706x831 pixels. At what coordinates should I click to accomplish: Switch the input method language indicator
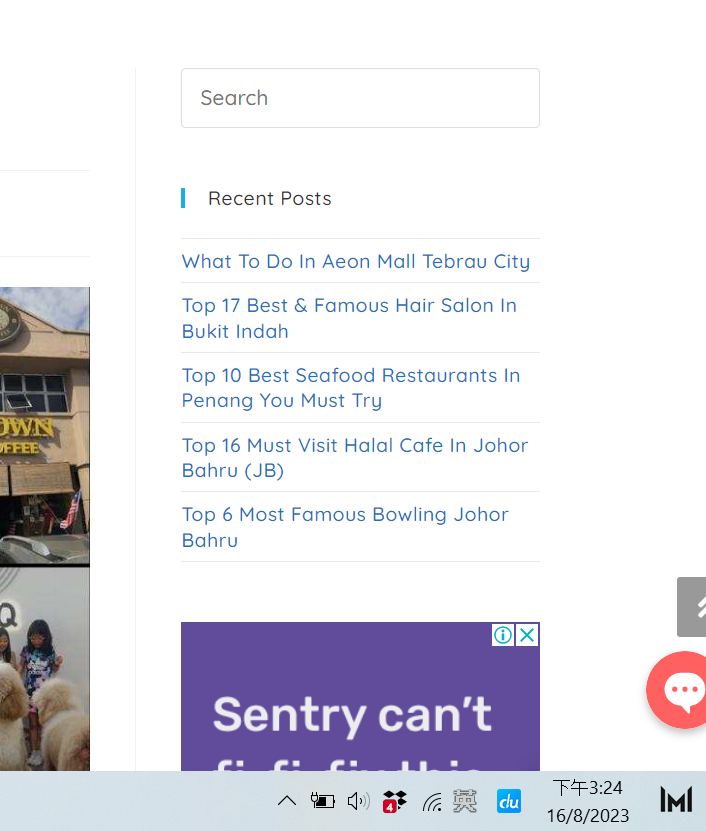pyautogui.click(x=465, y=801)
